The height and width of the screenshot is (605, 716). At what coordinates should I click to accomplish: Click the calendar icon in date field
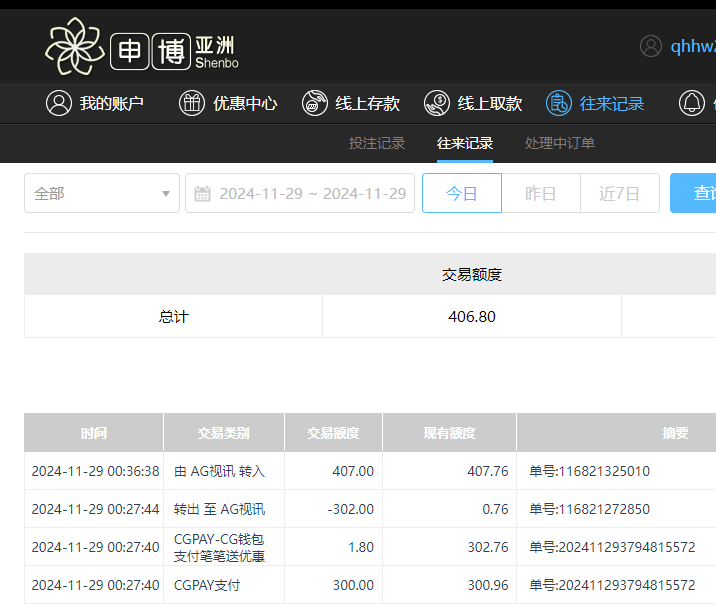click(x=203, y=194)
